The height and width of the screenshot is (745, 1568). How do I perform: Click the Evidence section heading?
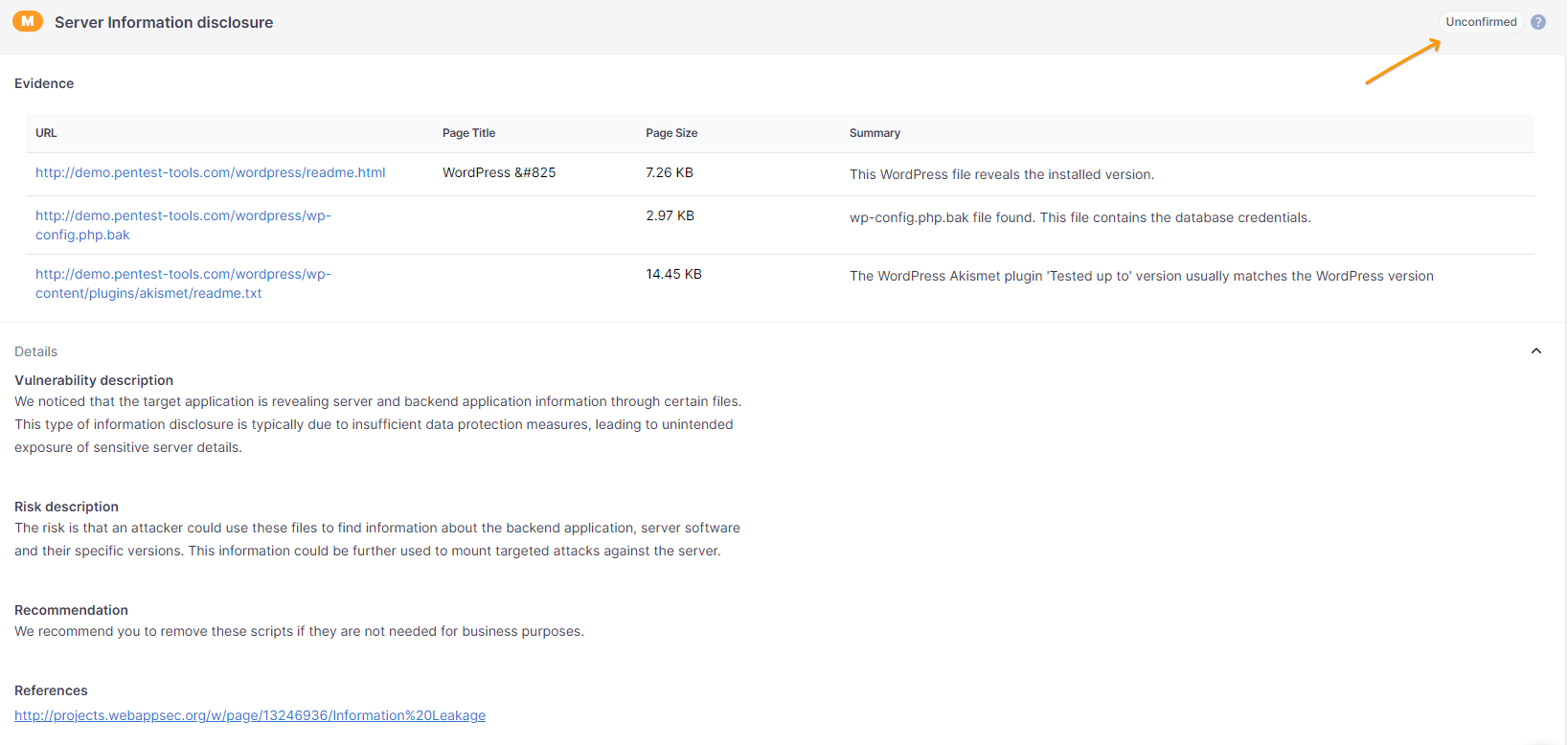tap(44, 83)
